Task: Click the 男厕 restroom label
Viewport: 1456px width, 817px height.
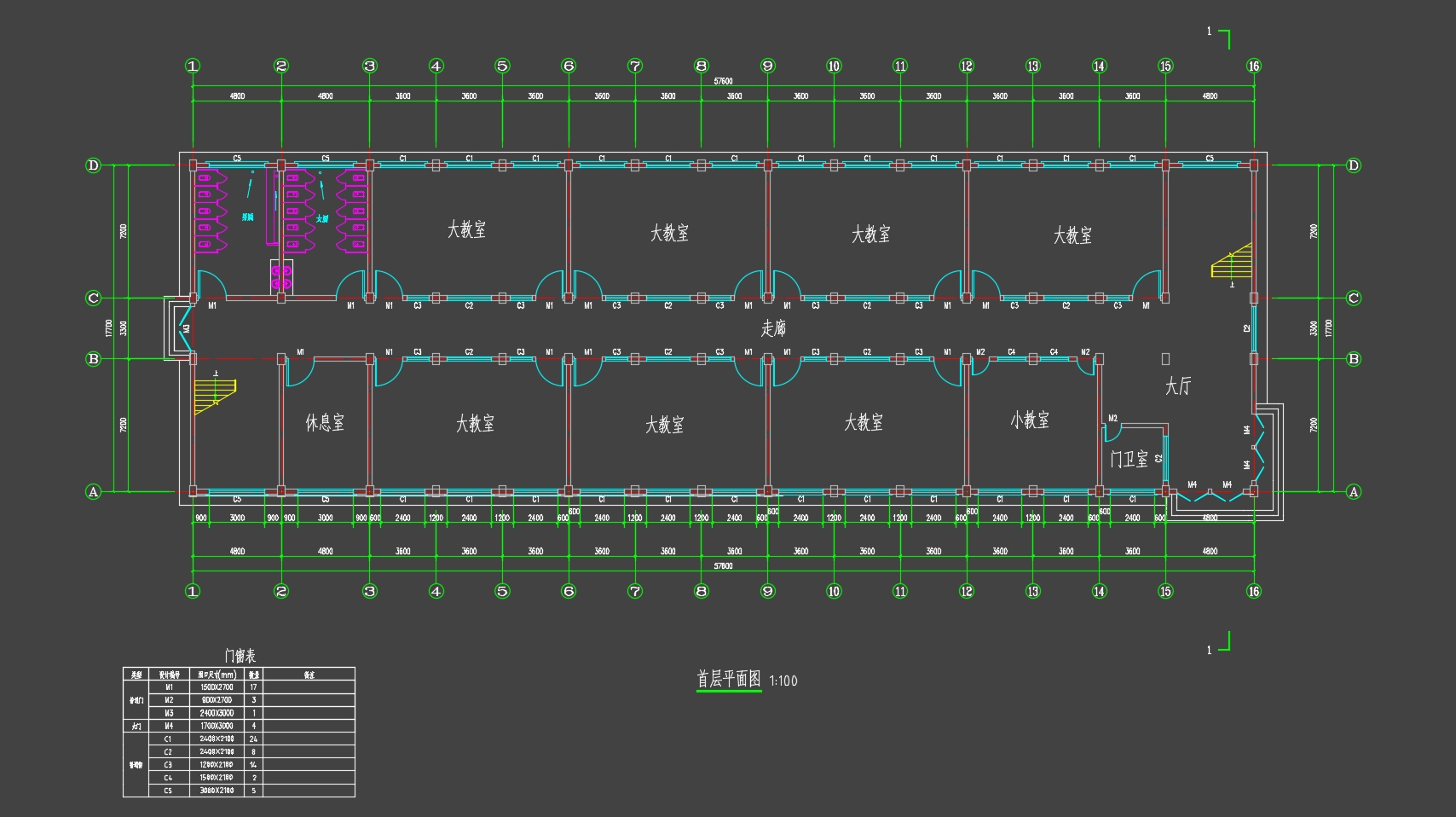Action: 248,217
